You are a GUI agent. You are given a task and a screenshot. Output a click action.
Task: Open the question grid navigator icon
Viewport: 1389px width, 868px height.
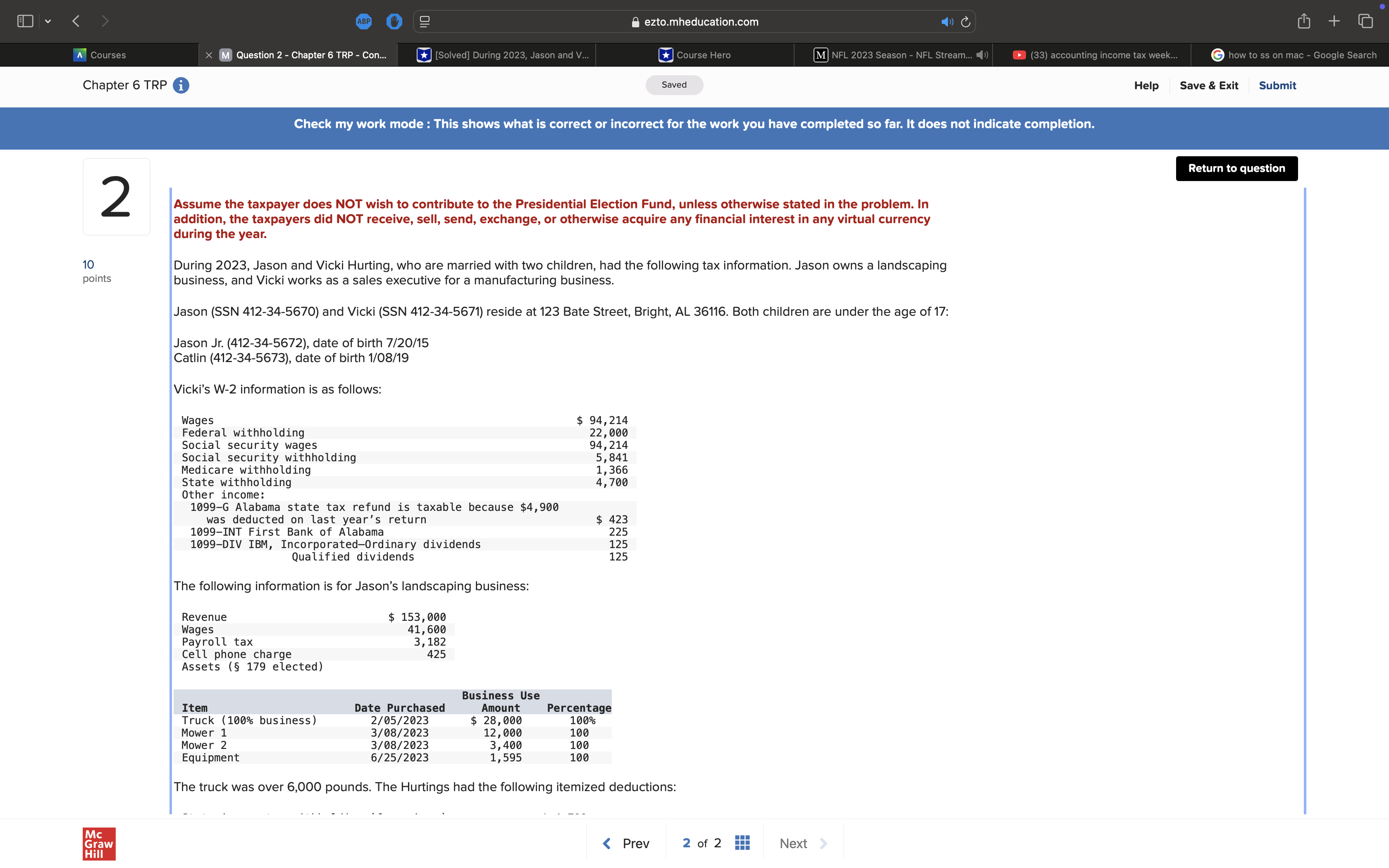pyautogui.click(x=742, y=843)
